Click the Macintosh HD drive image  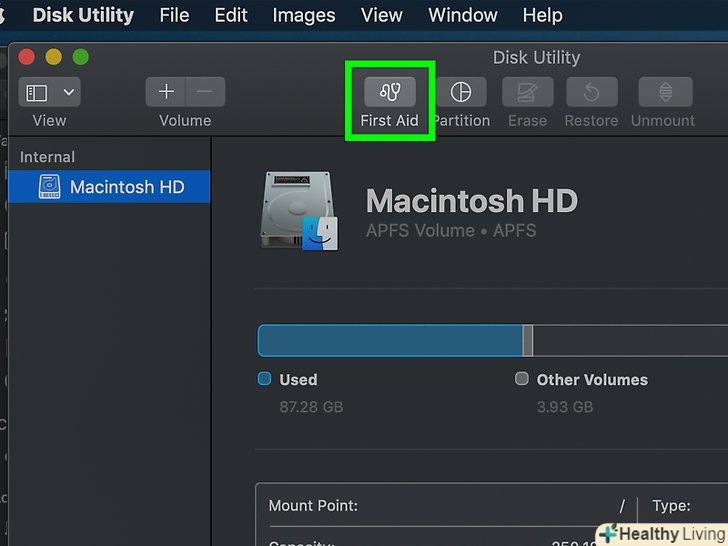click(x=299, y=211)
